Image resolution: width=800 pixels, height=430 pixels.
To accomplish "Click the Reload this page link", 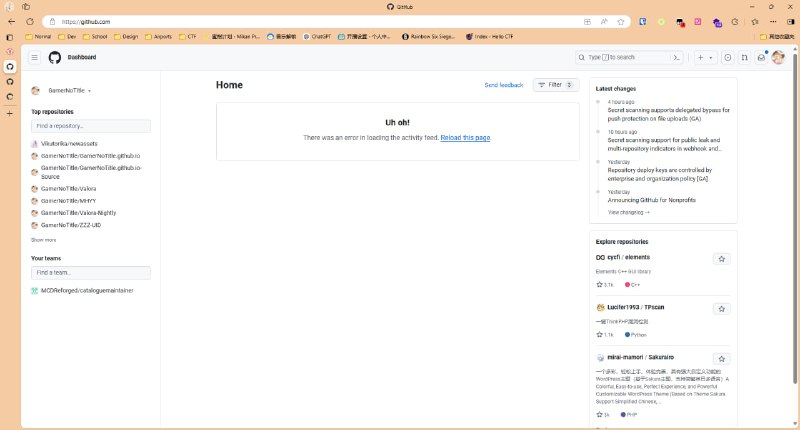I will (x=465, y=137).
